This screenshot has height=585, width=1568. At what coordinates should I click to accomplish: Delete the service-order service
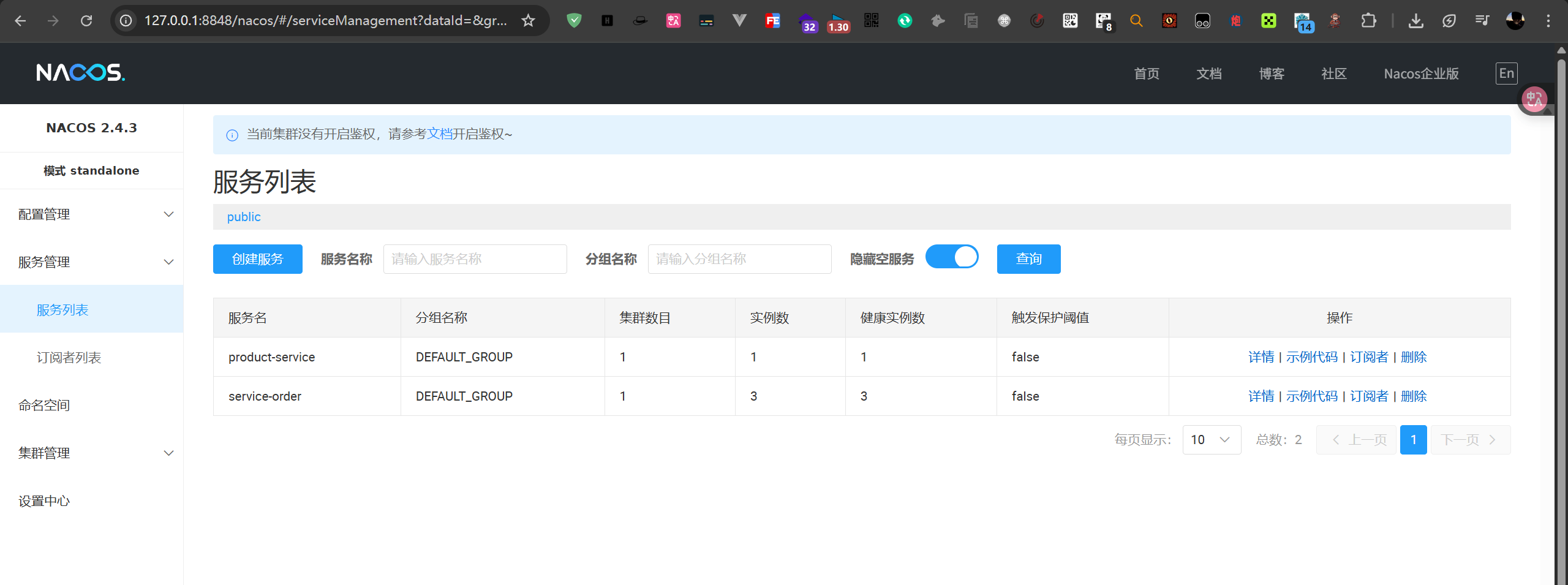tap(1414, 396)
